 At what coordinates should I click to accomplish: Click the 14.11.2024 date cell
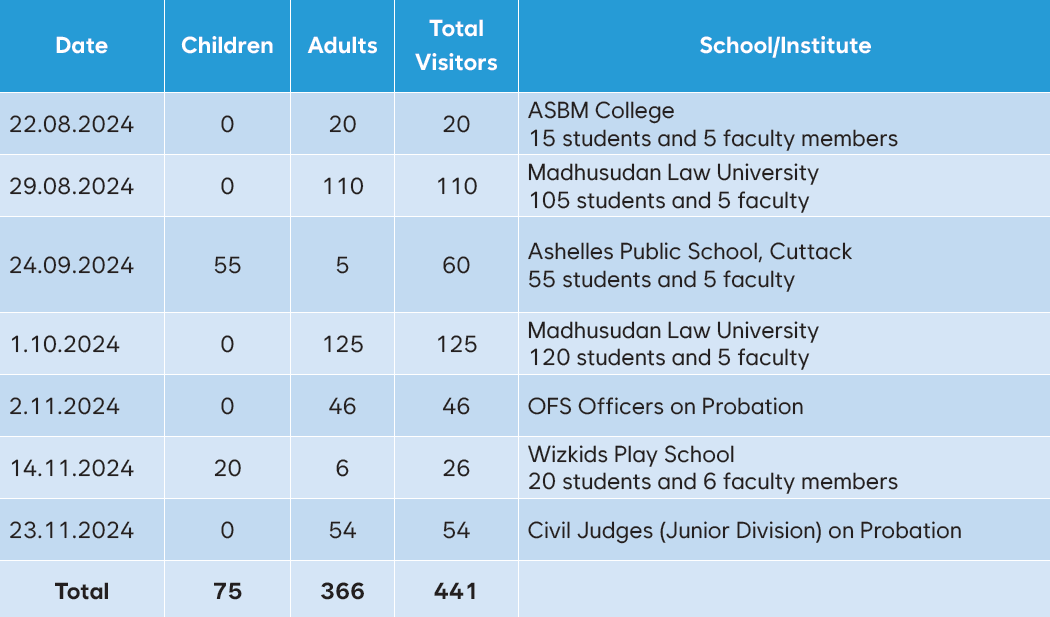pyautogui.click(x=71, y=468)
